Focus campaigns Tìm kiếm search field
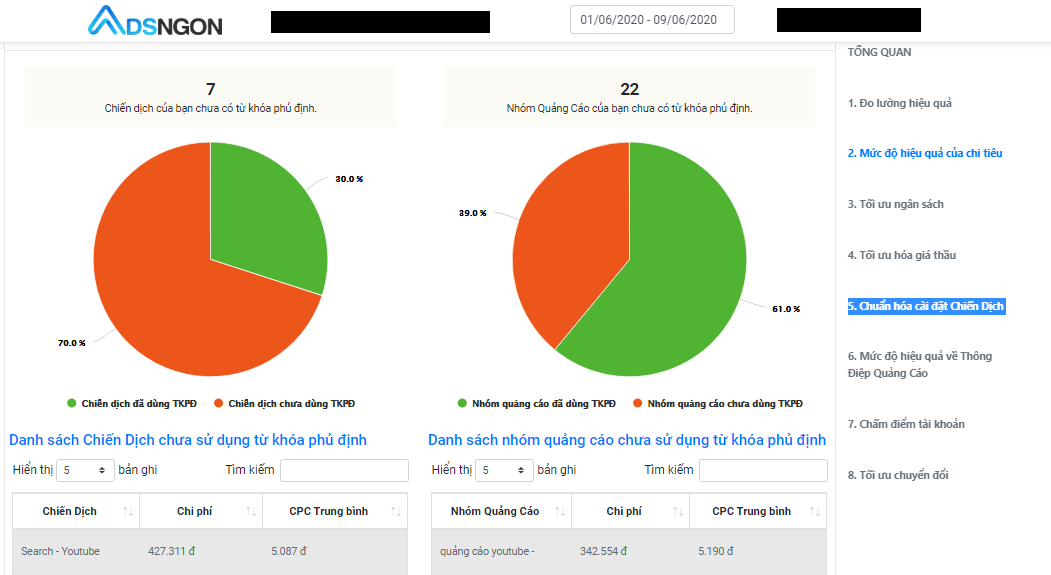The height and width of the screenshot is (575, 1051). tap(345, 470)
